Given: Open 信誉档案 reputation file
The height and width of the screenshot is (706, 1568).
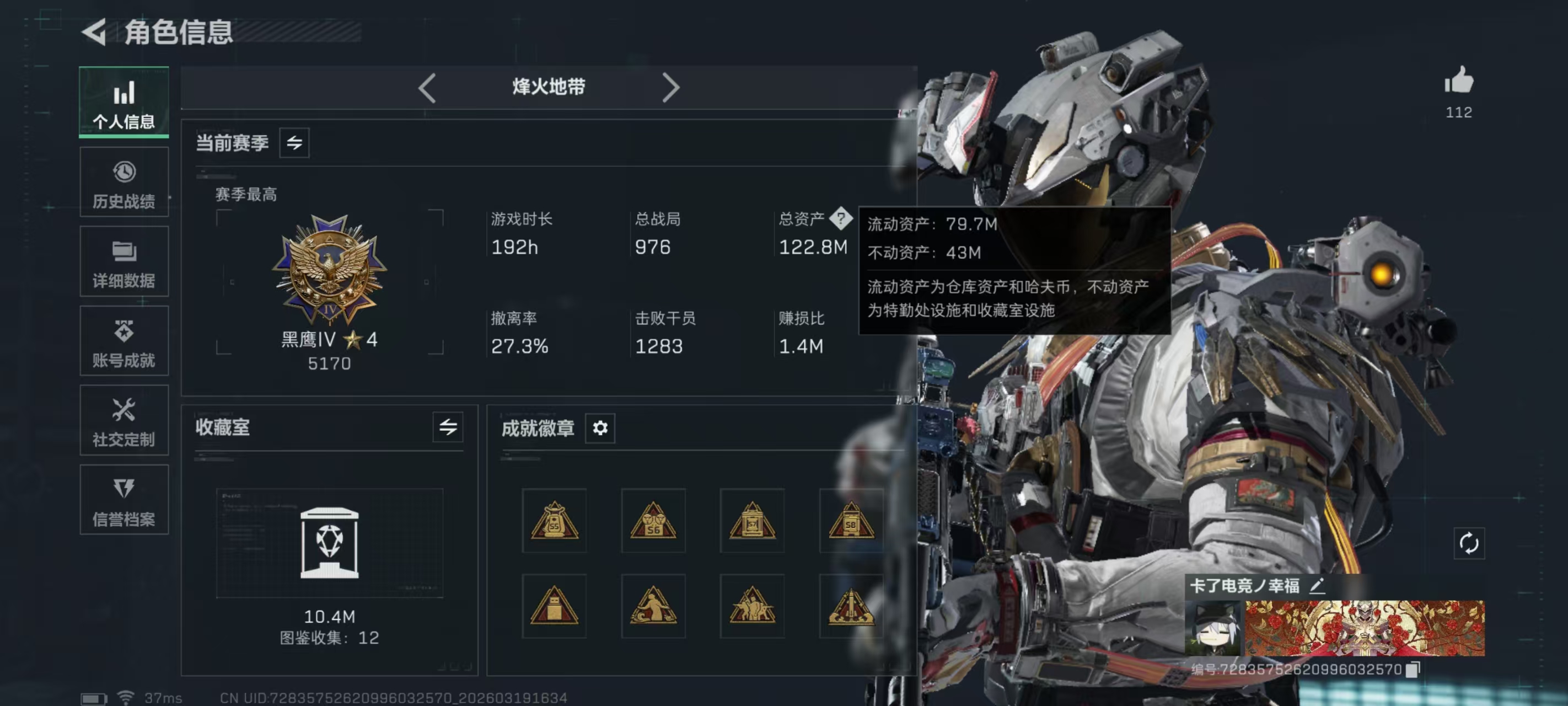Looking at the screenshot, I should [124, 500].
